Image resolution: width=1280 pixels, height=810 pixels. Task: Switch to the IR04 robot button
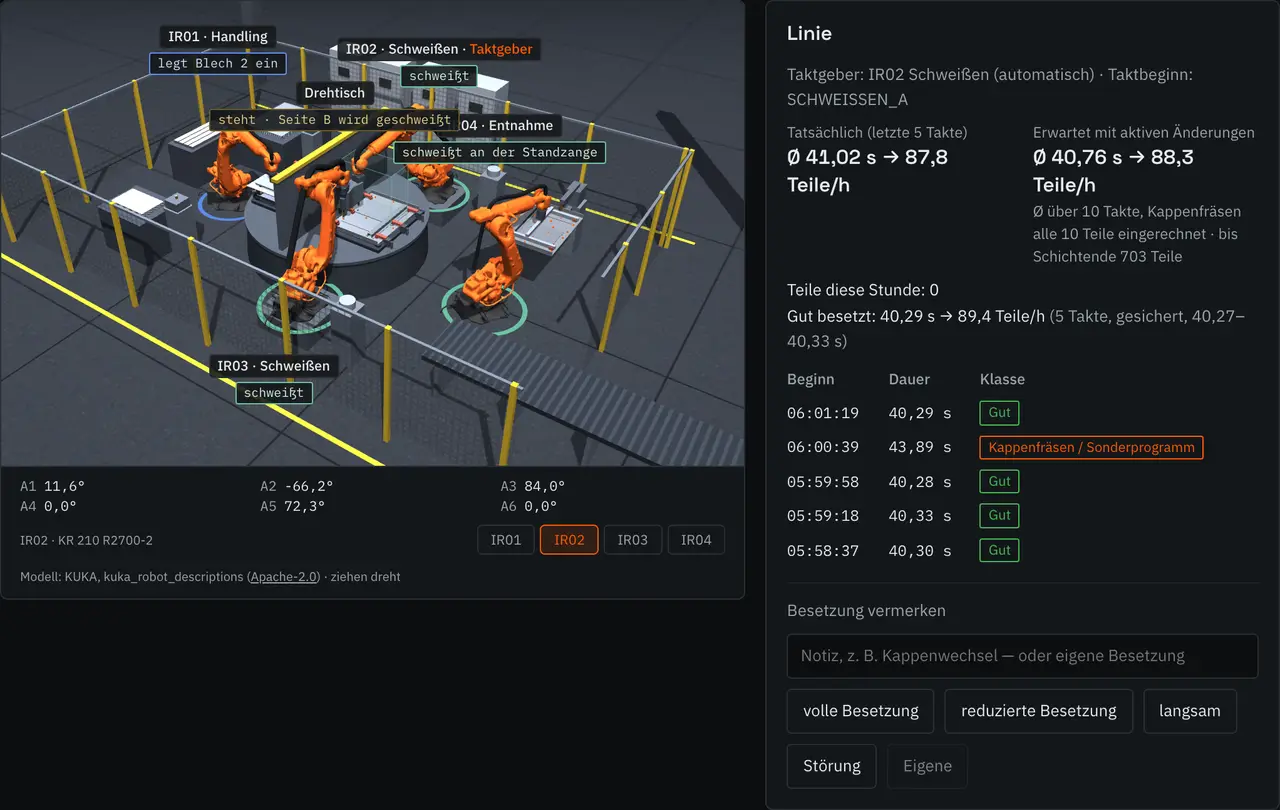coord(696,540)
